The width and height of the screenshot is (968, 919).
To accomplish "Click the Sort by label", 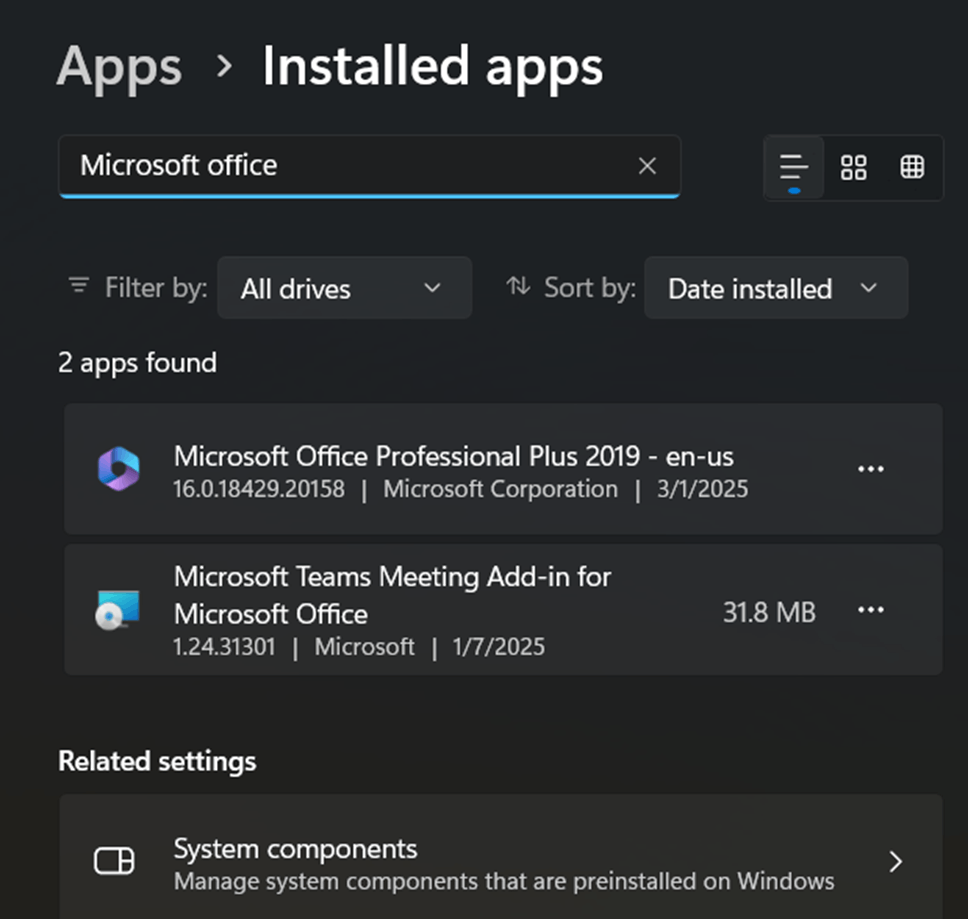I will point(590,288).
